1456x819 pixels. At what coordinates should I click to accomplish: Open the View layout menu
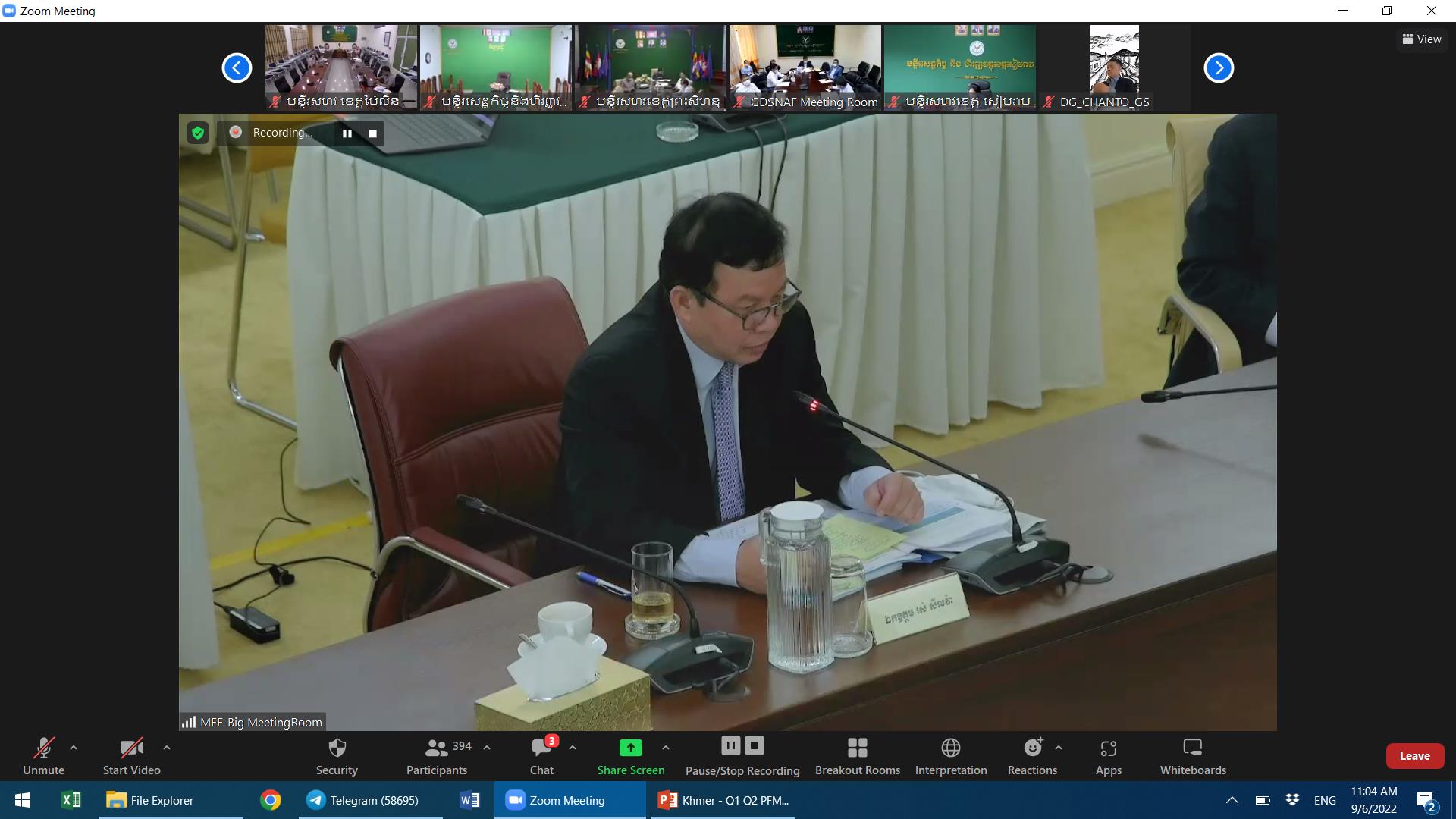coord(1421,39)
